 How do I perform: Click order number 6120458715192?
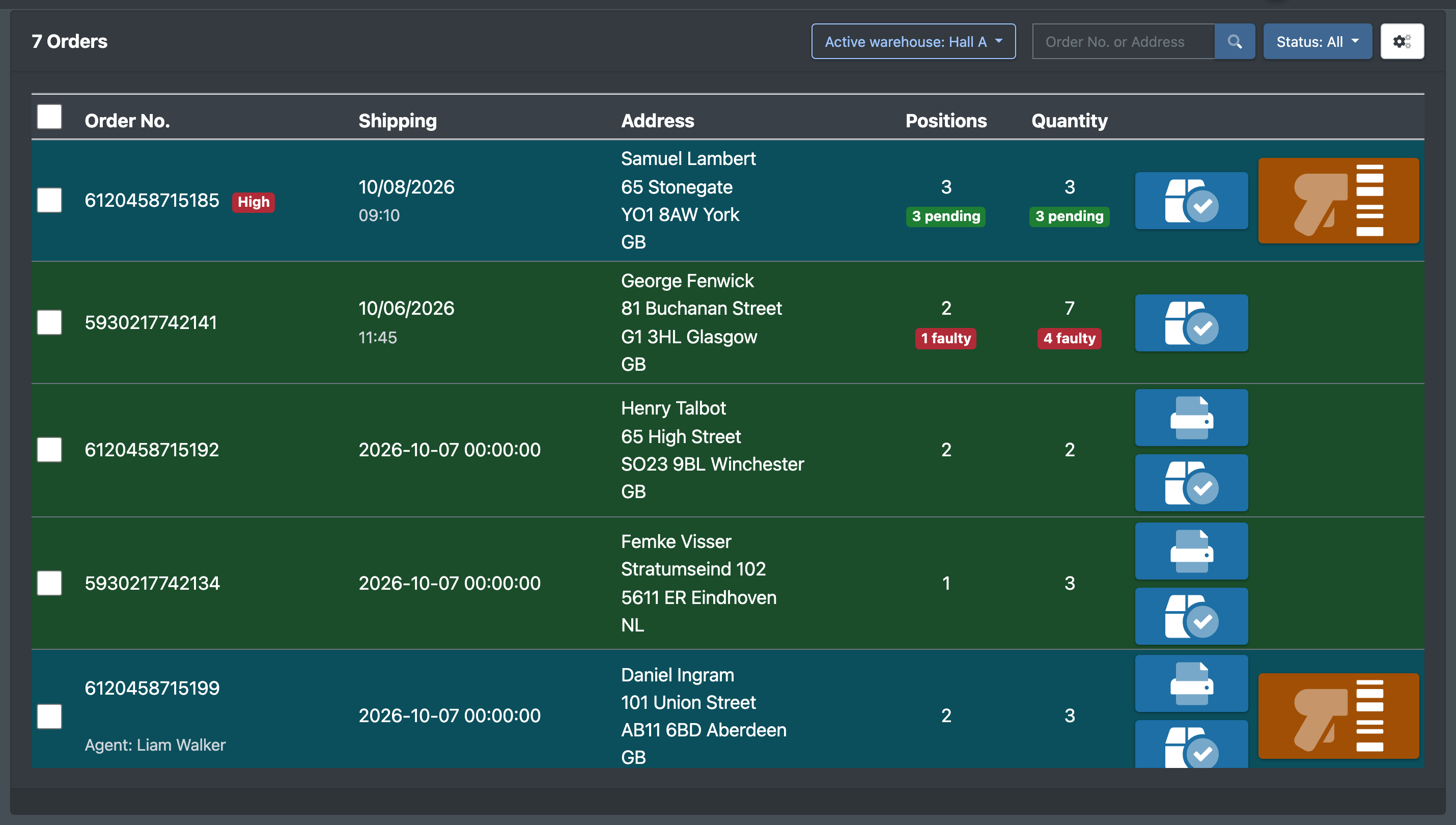[152, 450]
